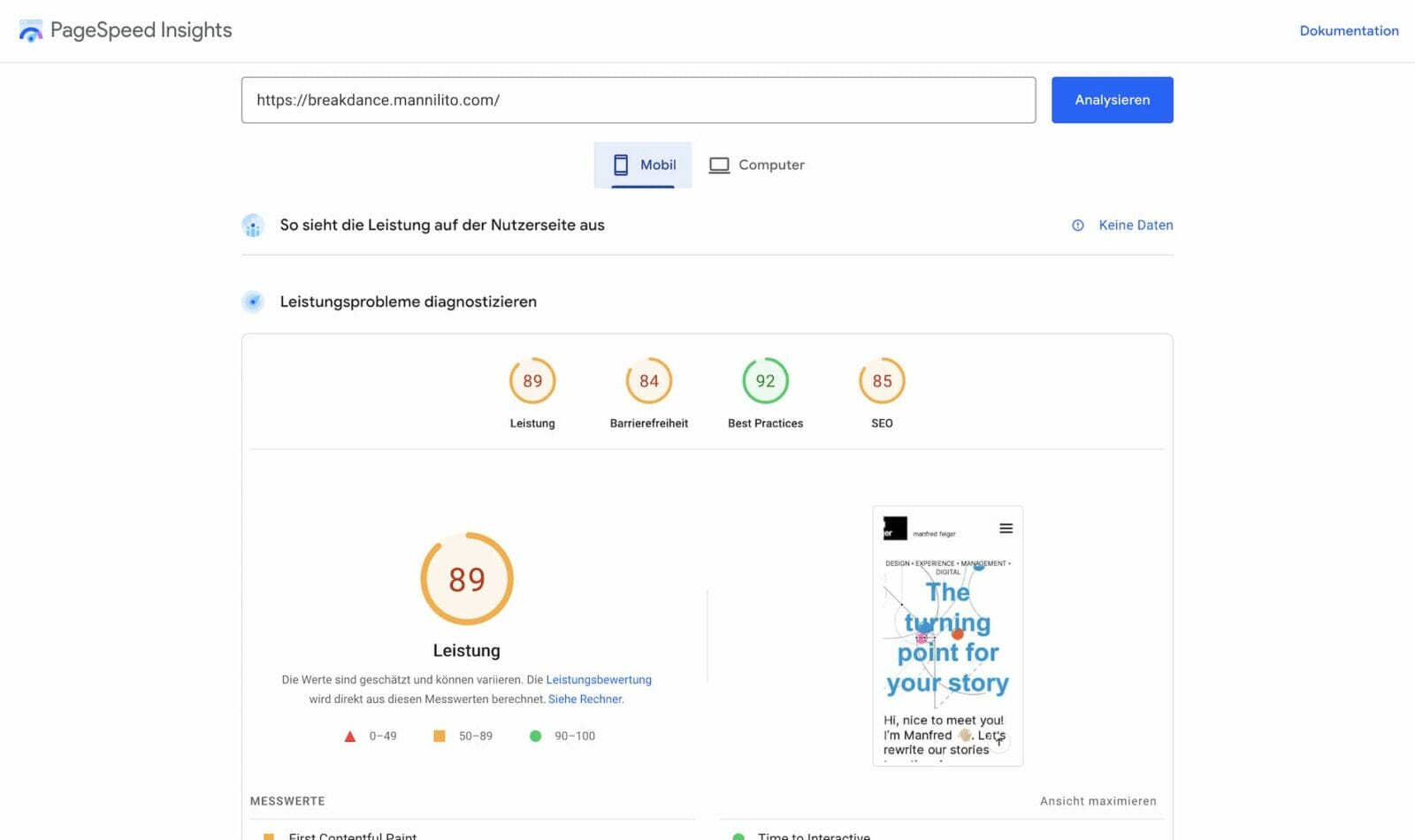1415x840 pixels.
Task: Click the SEO label under gauge
Action: point(883,424)
